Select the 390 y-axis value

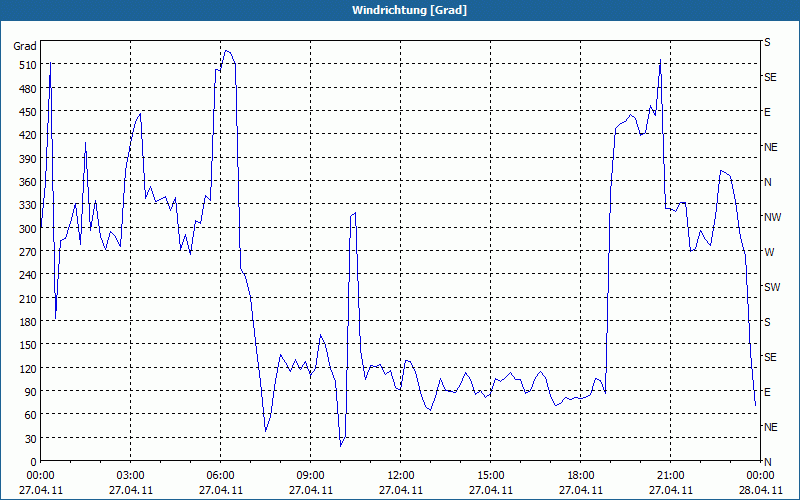28,159
